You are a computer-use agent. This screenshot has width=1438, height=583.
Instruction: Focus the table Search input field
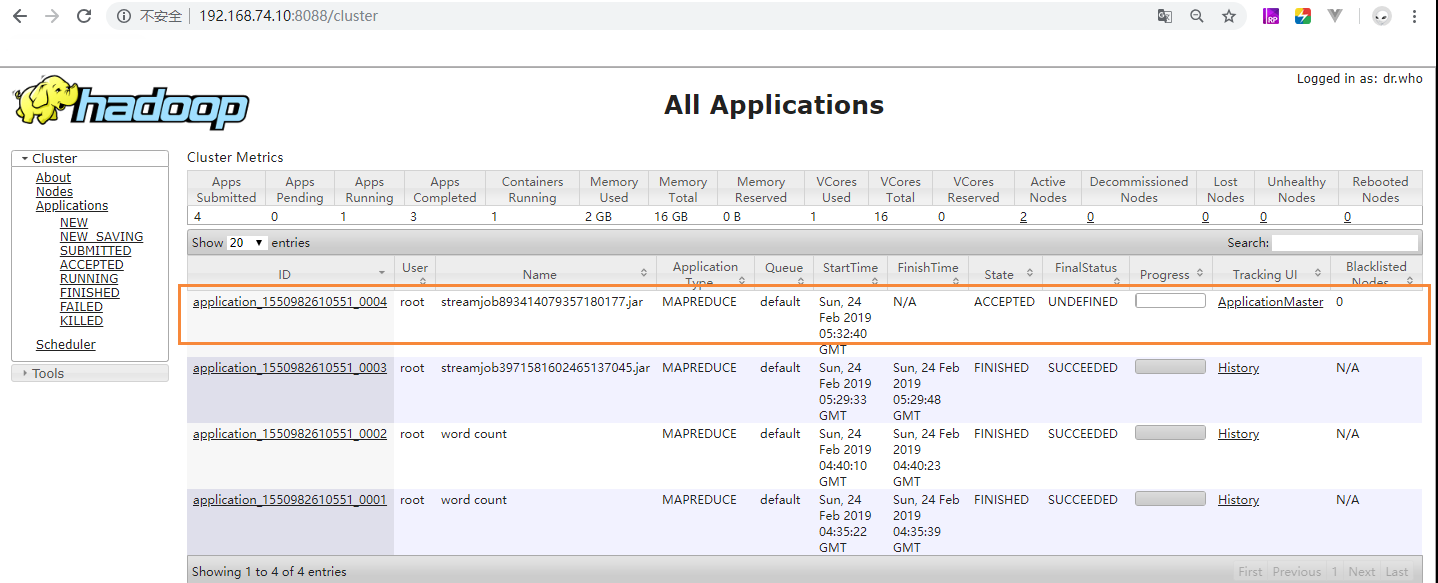coord(1345,243)
